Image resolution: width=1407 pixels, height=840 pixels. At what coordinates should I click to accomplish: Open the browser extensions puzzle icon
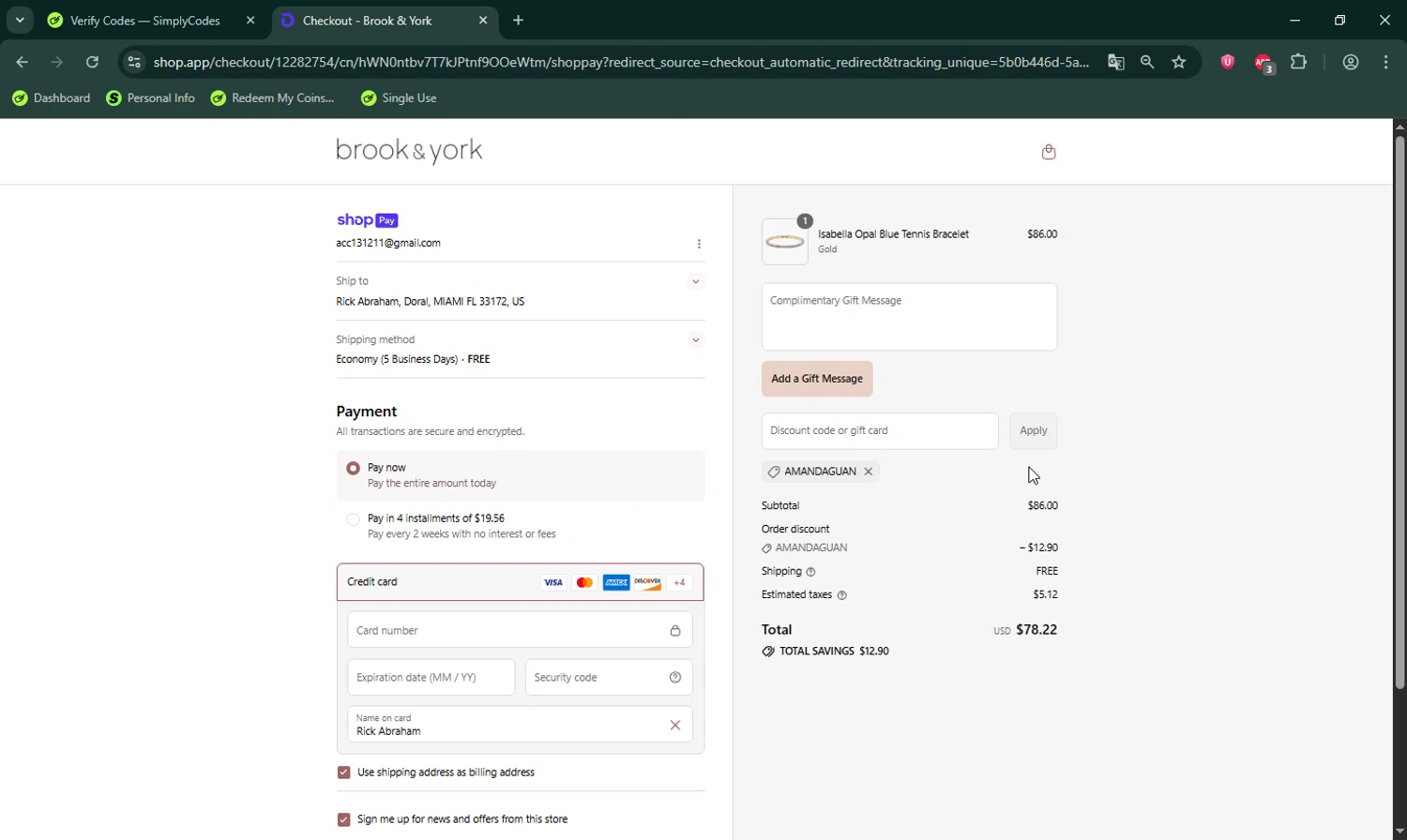pyautogui.click(x=1299, y=63)
